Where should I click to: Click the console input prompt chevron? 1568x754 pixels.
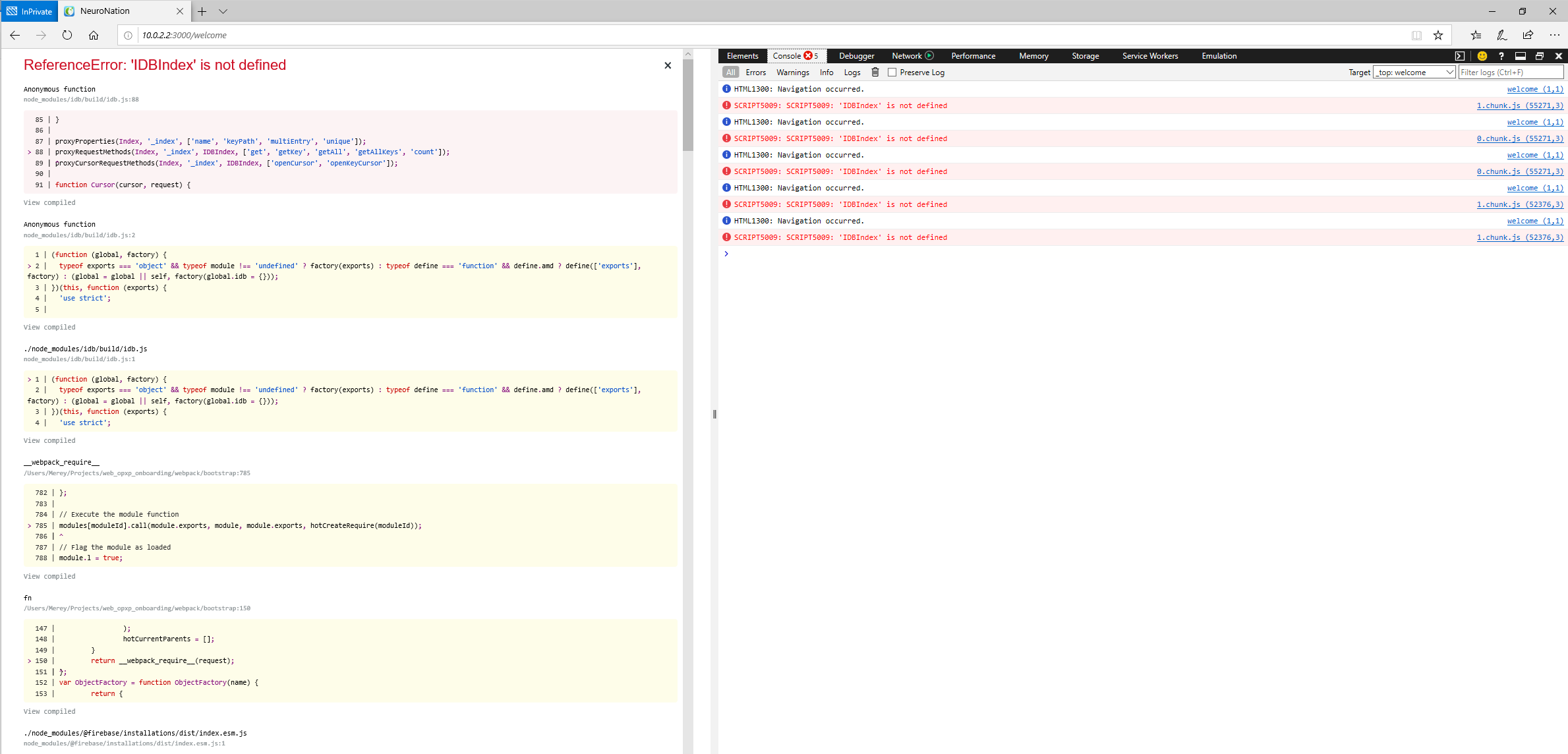pyautogui.click(x=726, y=254)
